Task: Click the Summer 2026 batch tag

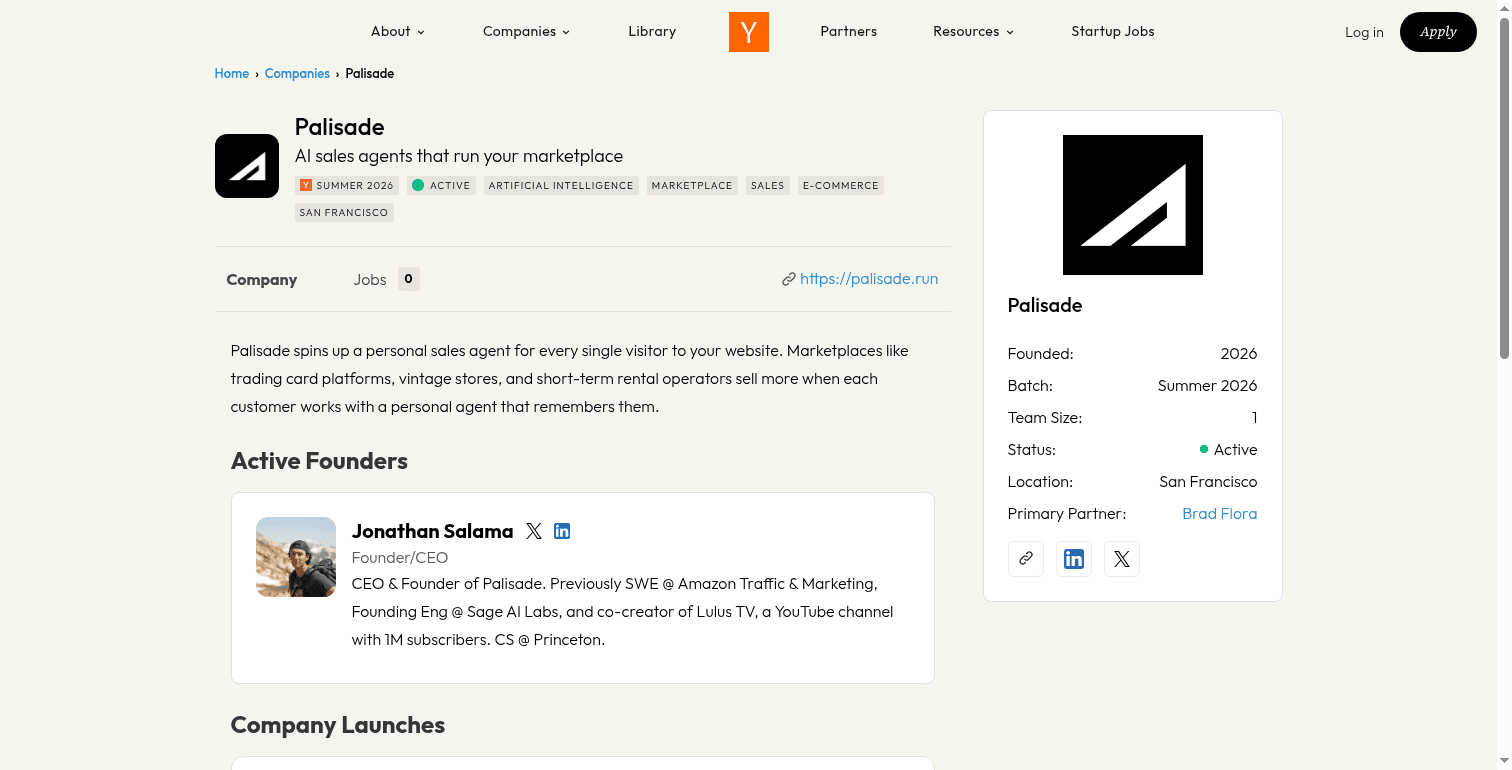Action: 347,185
